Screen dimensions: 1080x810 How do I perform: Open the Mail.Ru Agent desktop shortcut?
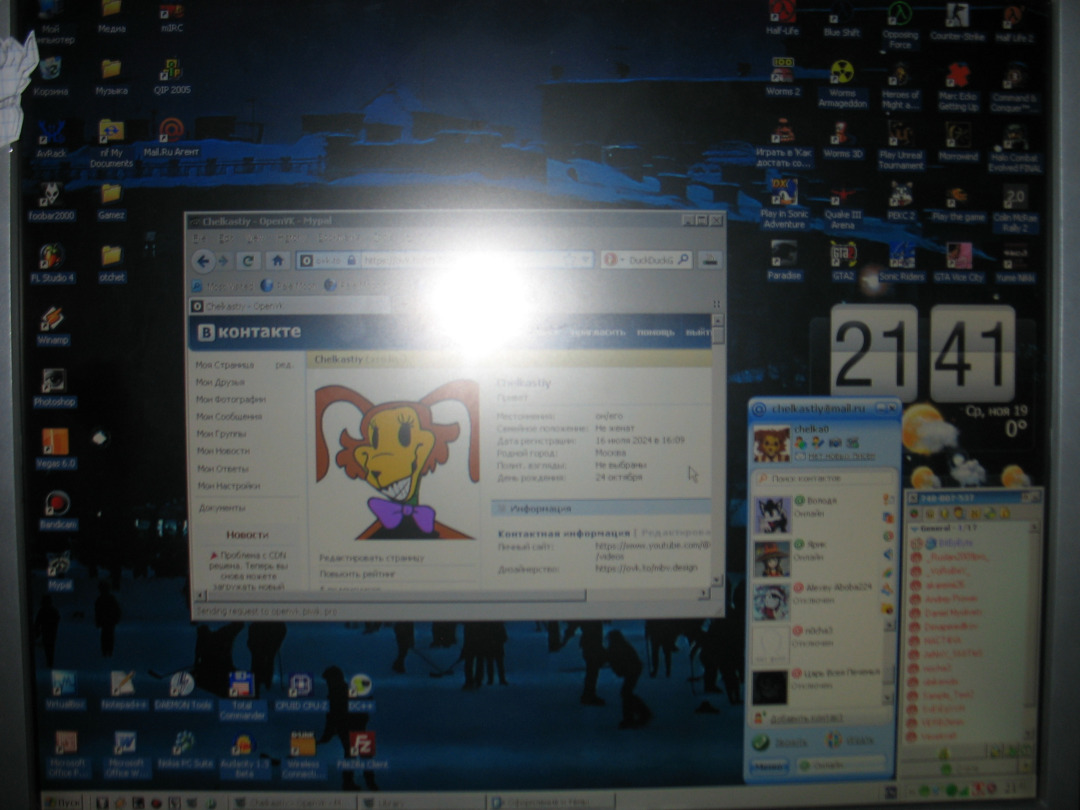tap(171, 138)
